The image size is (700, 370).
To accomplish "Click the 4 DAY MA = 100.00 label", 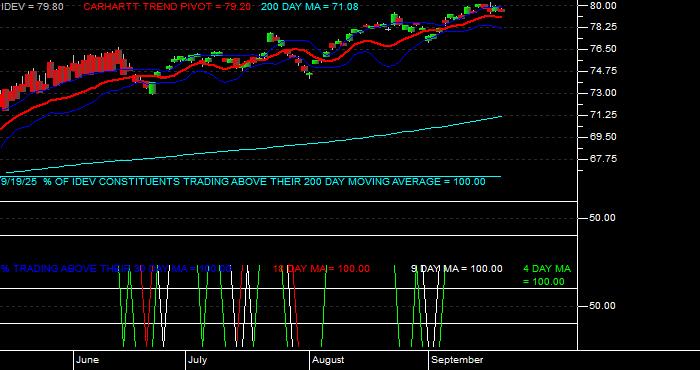I will pos(547,275).
